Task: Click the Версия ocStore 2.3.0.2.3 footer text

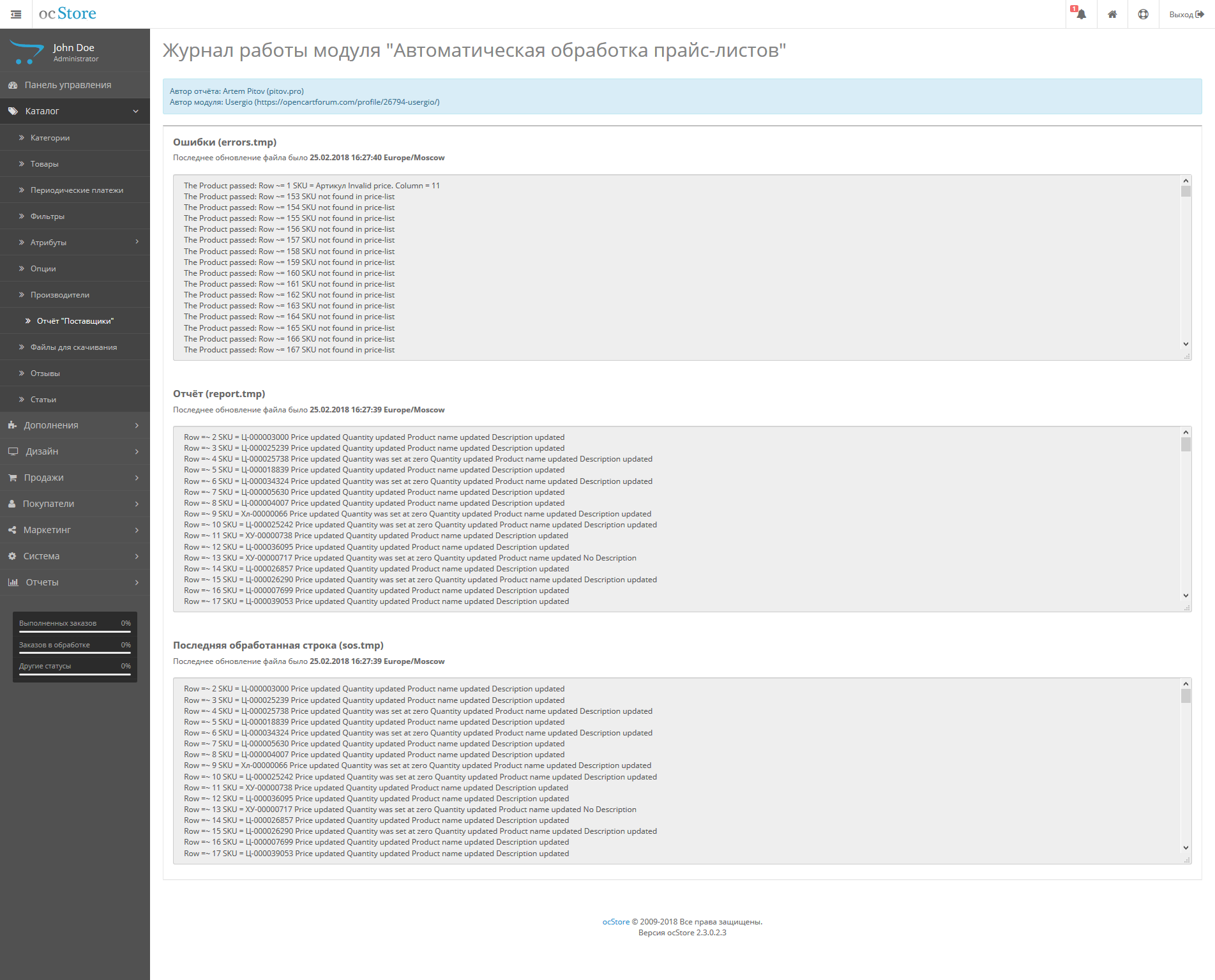Action: coord(683,933)
